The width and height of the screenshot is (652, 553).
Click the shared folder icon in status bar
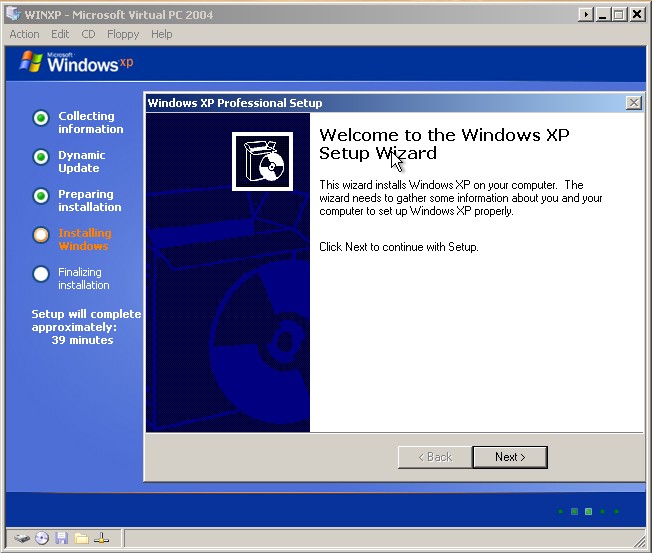(82, 538)
